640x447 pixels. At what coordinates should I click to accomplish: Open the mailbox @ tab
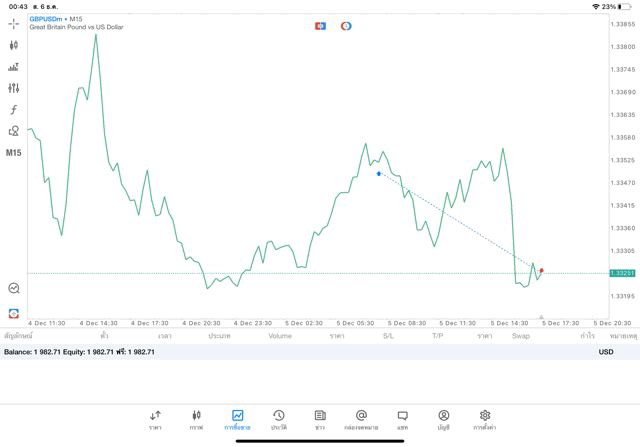361,420
